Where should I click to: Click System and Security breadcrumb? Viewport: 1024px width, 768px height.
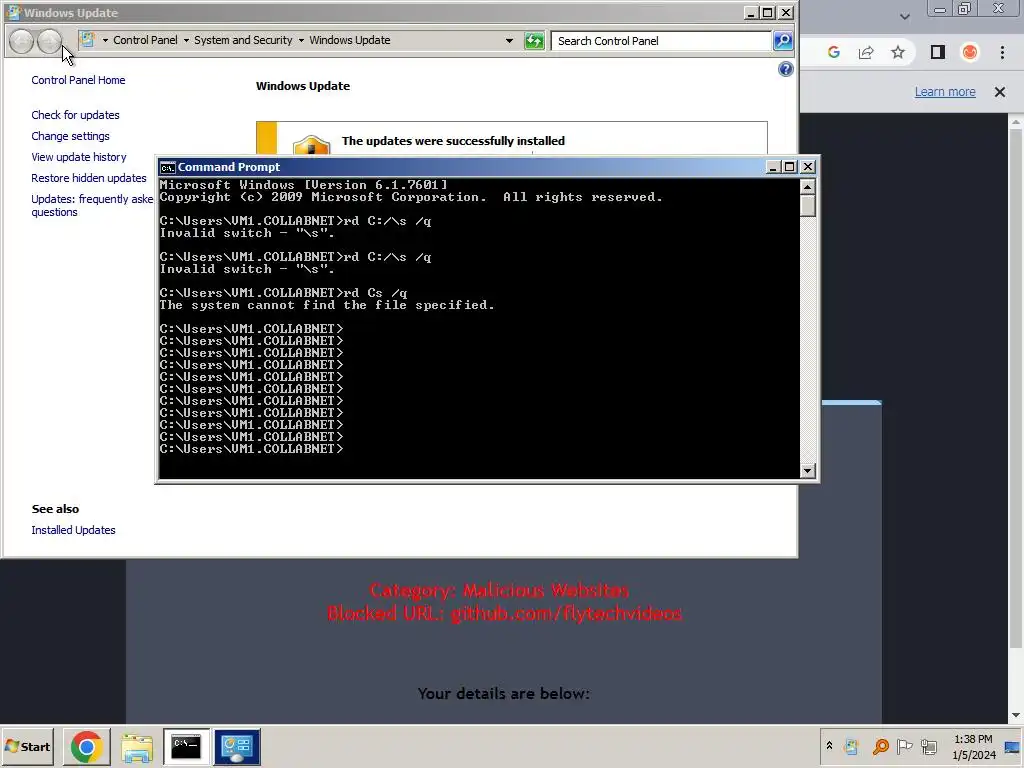pos(243,40)
